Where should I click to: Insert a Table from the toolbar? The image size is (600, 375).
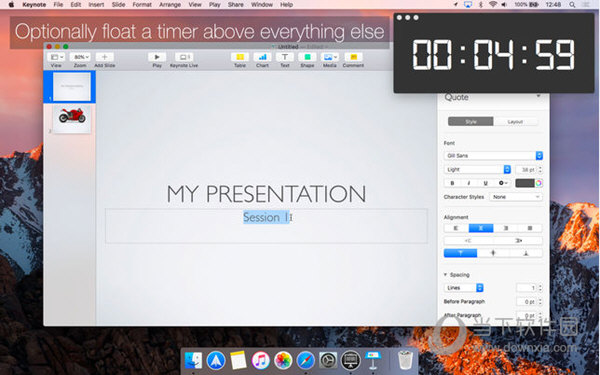240,57
